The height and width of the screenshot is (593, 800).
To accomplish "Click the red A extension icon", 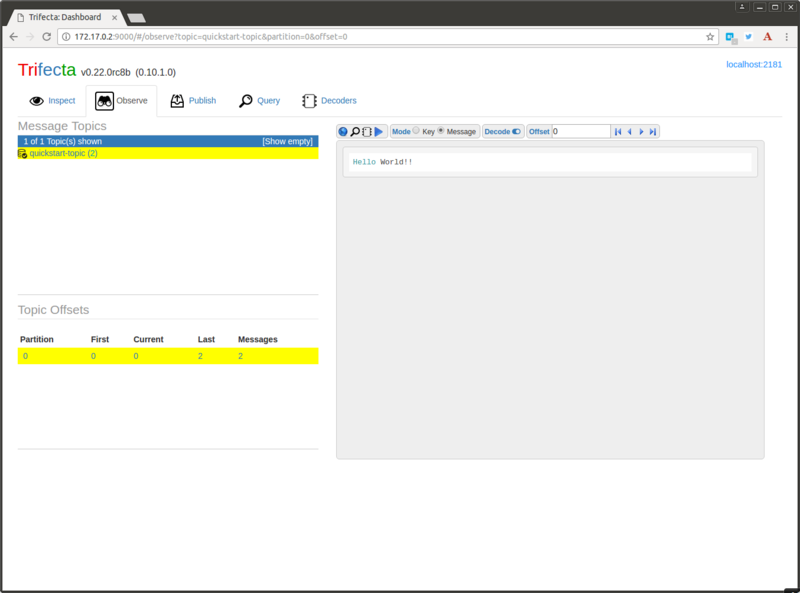I will click(x=767, y=37).
